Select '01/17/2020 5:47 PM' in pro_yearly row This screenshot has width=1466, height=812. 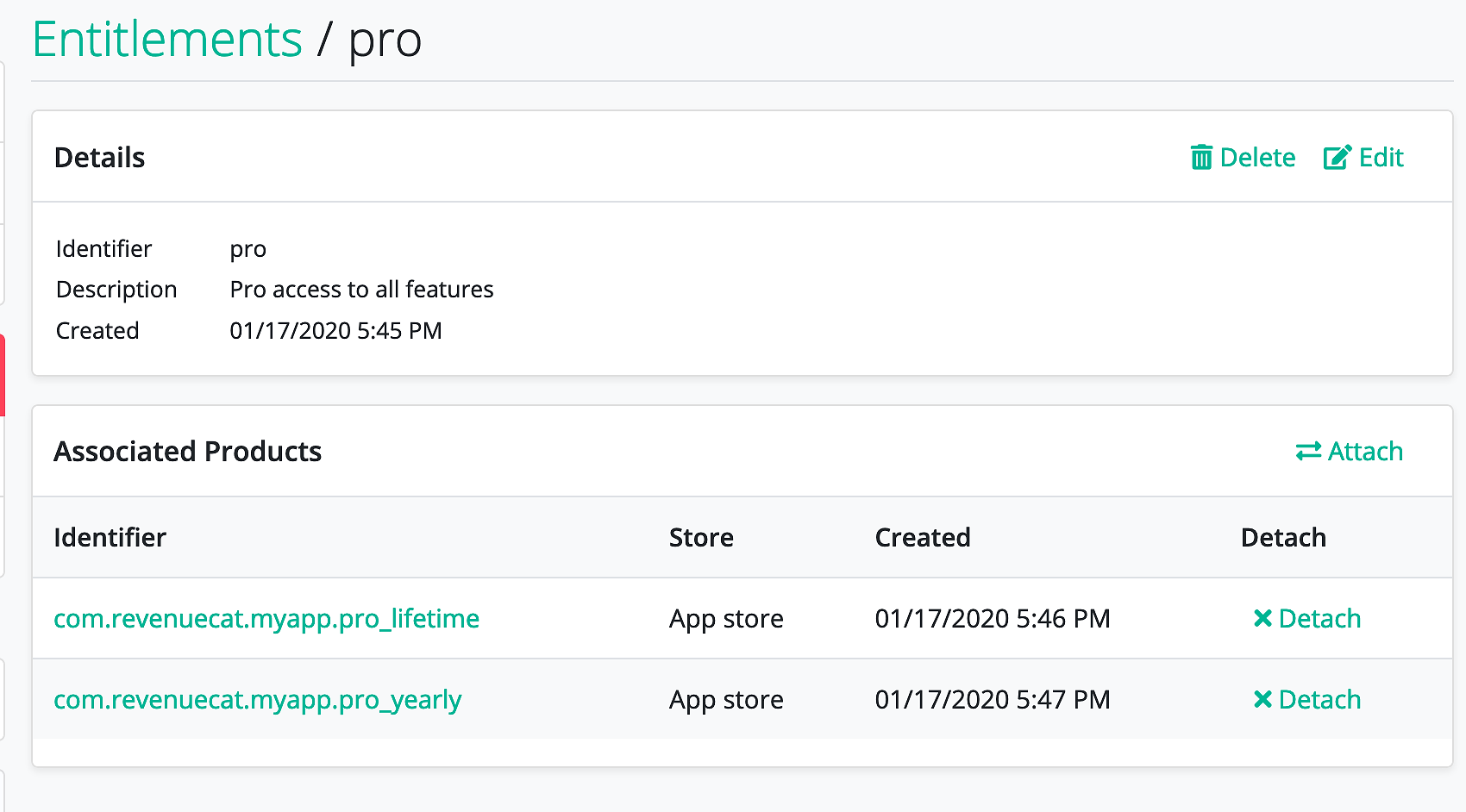tap(993, 700)
